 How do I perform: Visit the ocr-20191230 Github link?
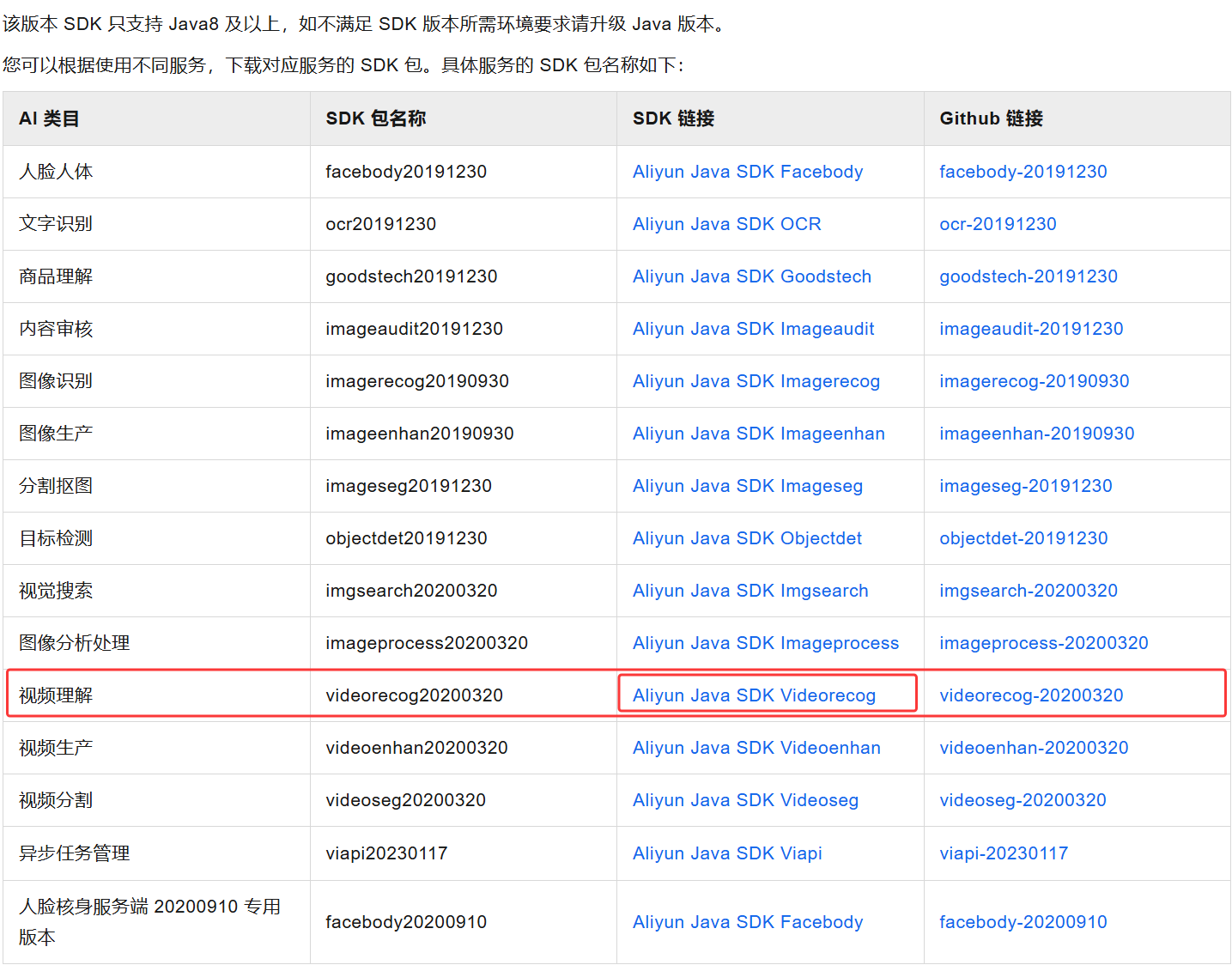coord(998,224)
